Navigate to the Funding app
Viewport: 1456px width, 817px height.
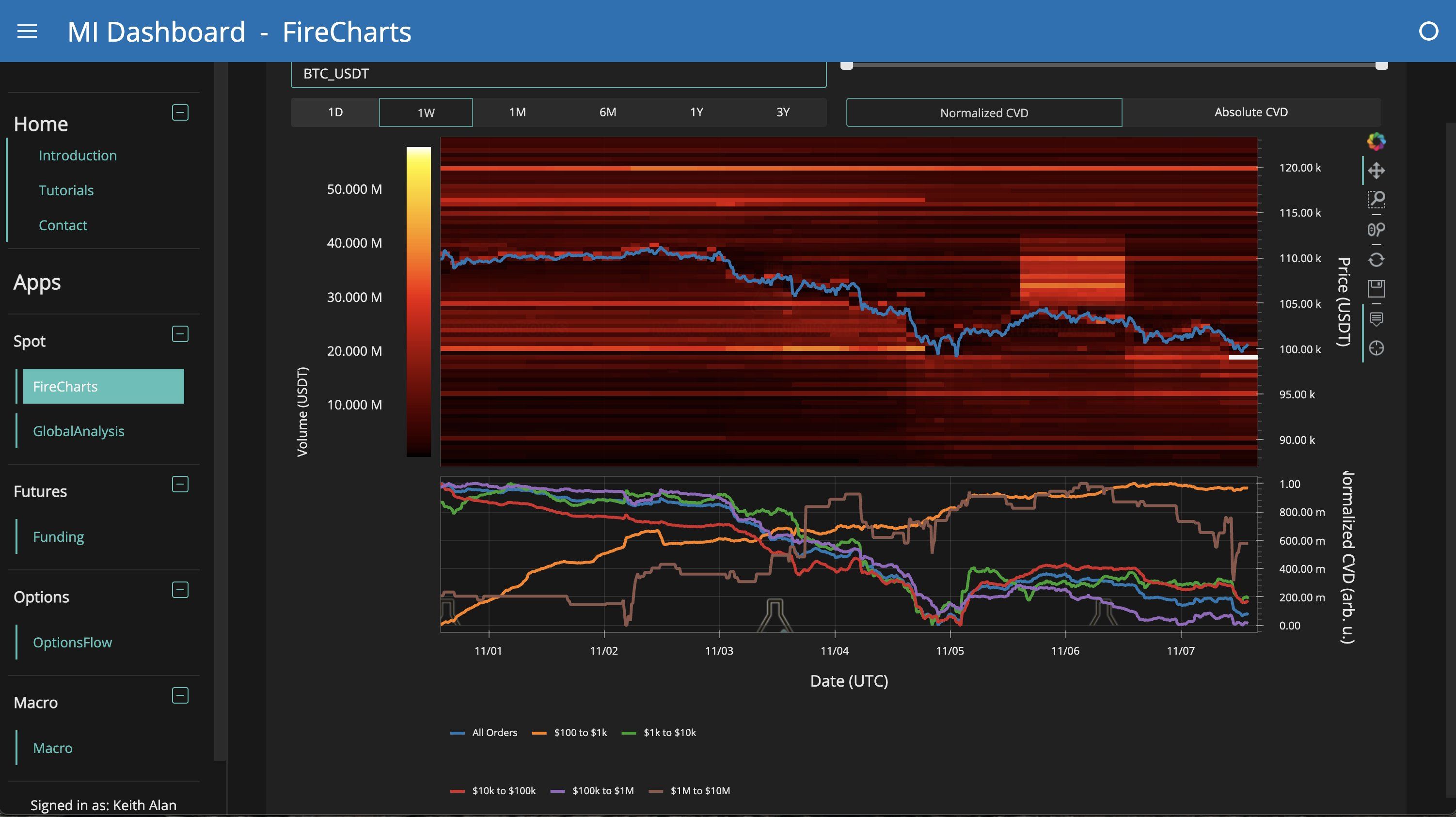tap(58, 536)
